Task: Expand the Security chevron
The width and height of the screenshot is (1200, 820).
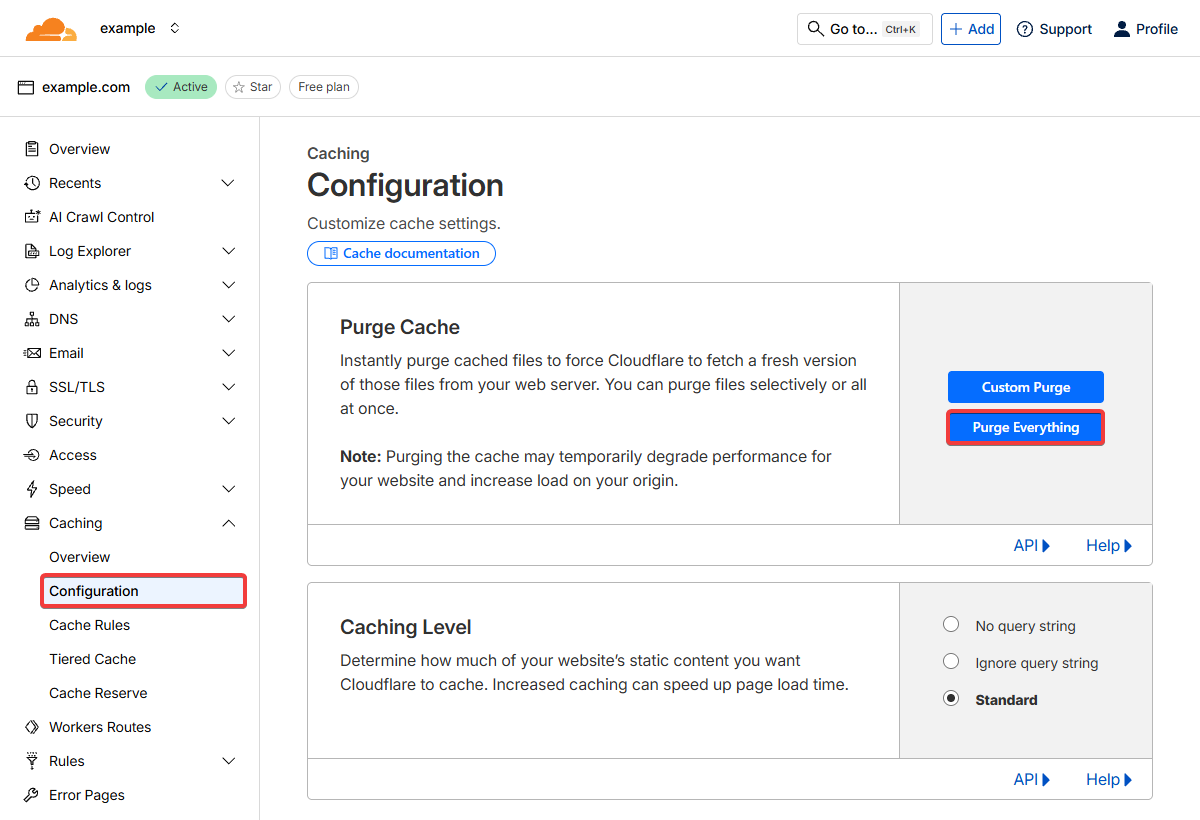Action: (228, 421)
